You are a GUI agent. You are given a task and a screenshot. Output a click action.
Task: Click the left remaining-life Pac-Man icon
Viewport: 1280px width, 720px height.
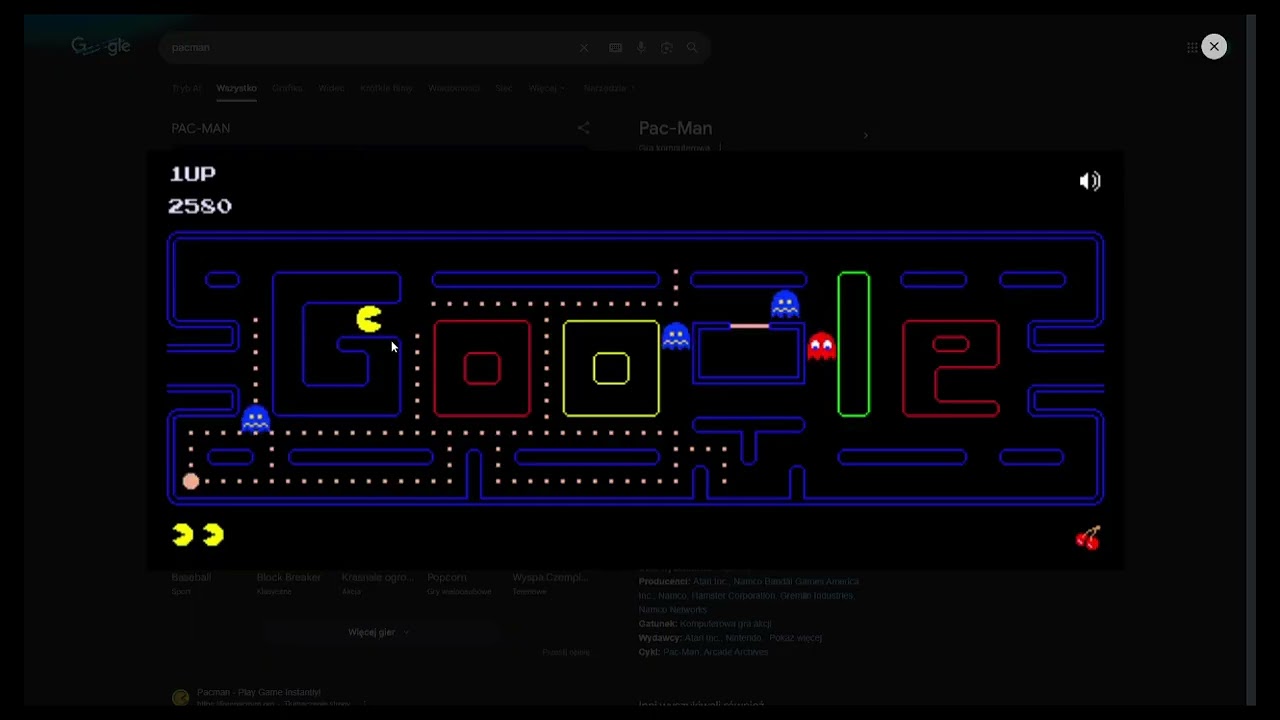point(182,535)
